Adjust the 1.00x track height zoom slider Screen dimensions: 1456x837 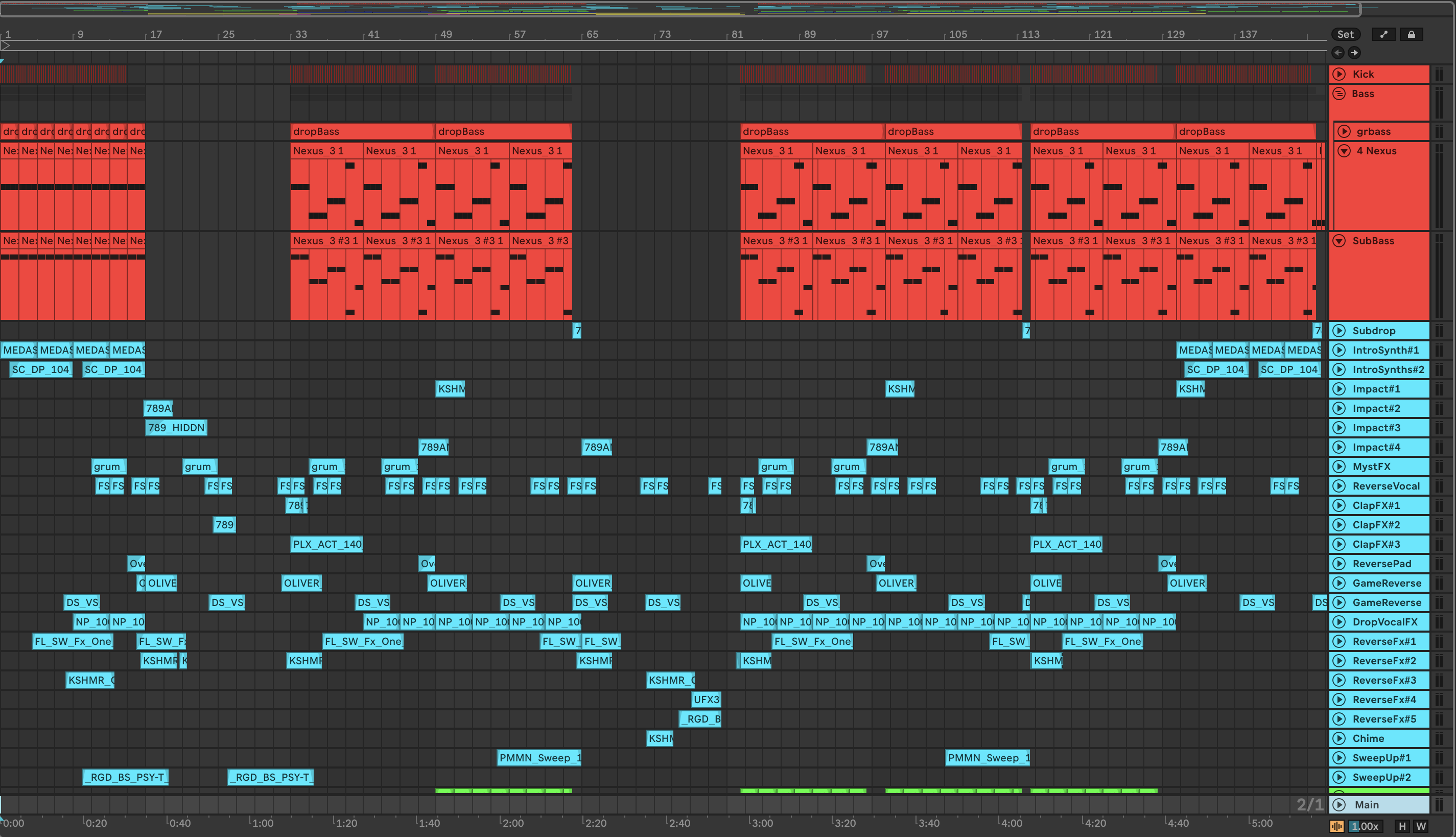coord(1365,826)
